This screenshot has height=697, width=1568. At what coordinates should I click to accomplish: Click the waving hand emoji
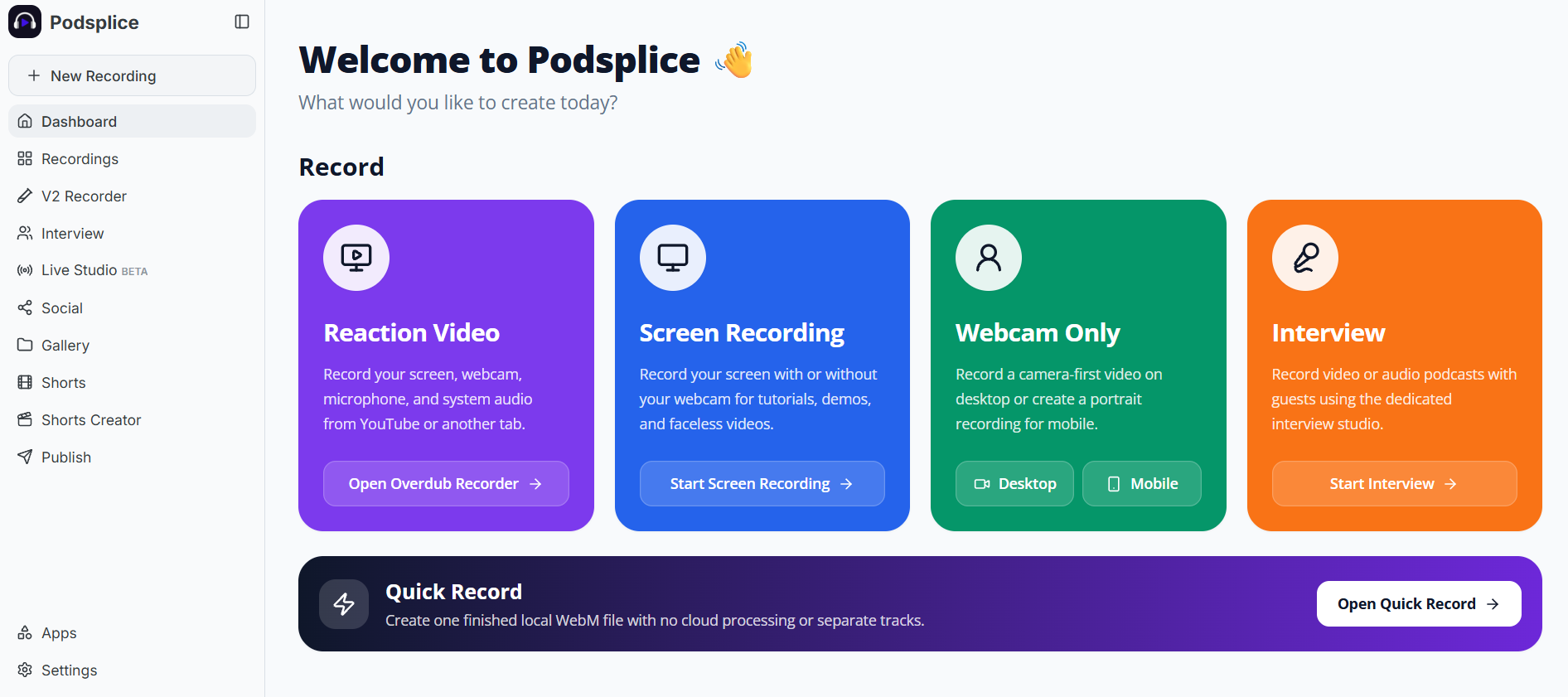[734, 60]
